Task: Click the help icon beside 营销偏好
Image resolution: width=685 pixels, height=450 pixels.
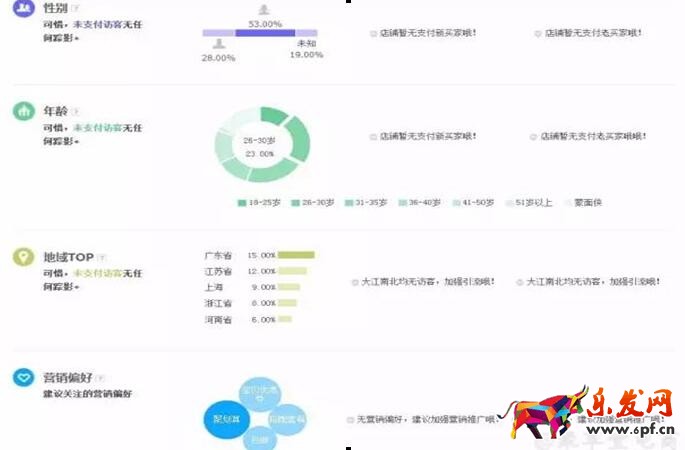Action: coord(101,379)
